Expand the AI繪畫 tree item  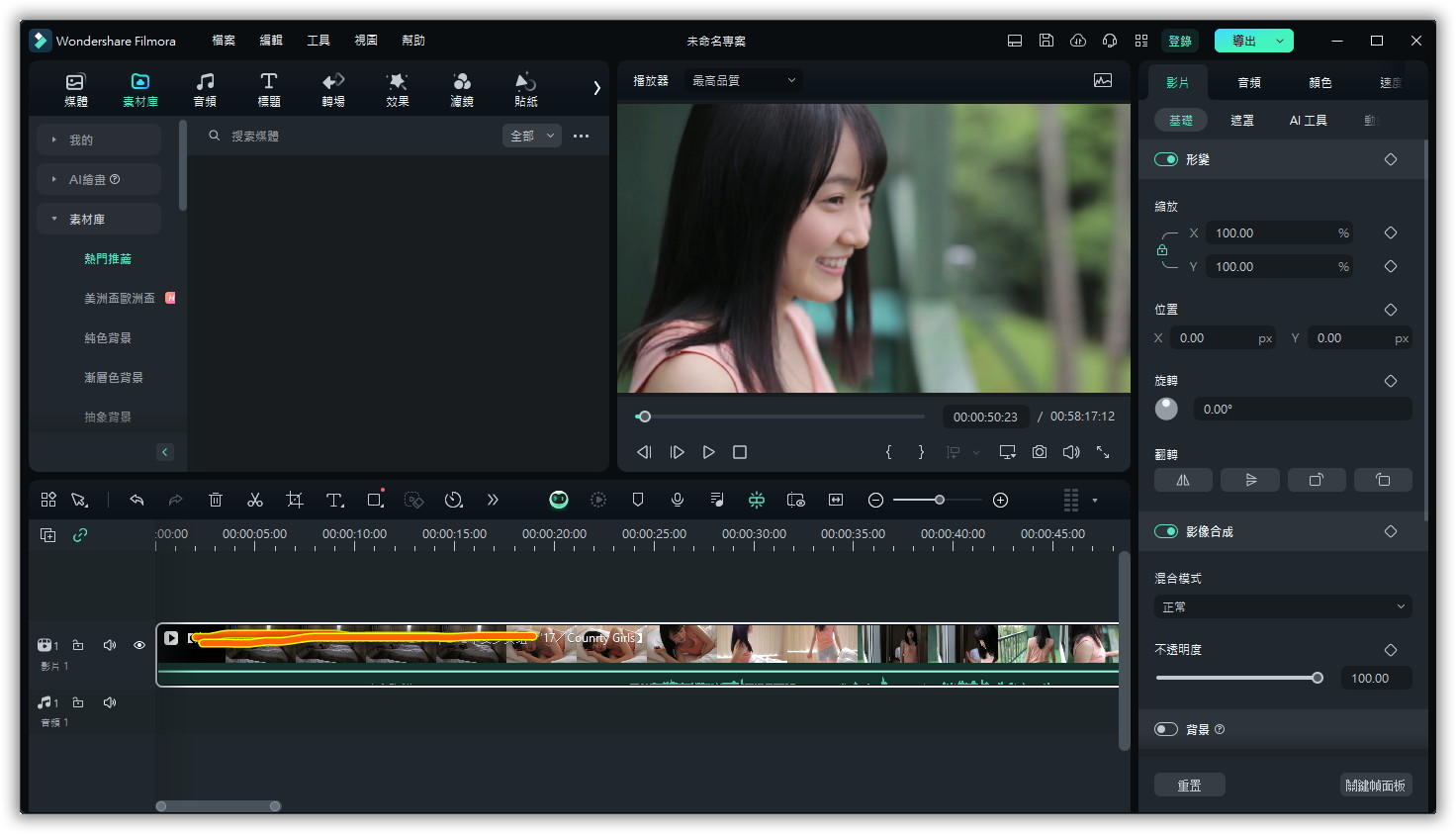tap(54, 179)
